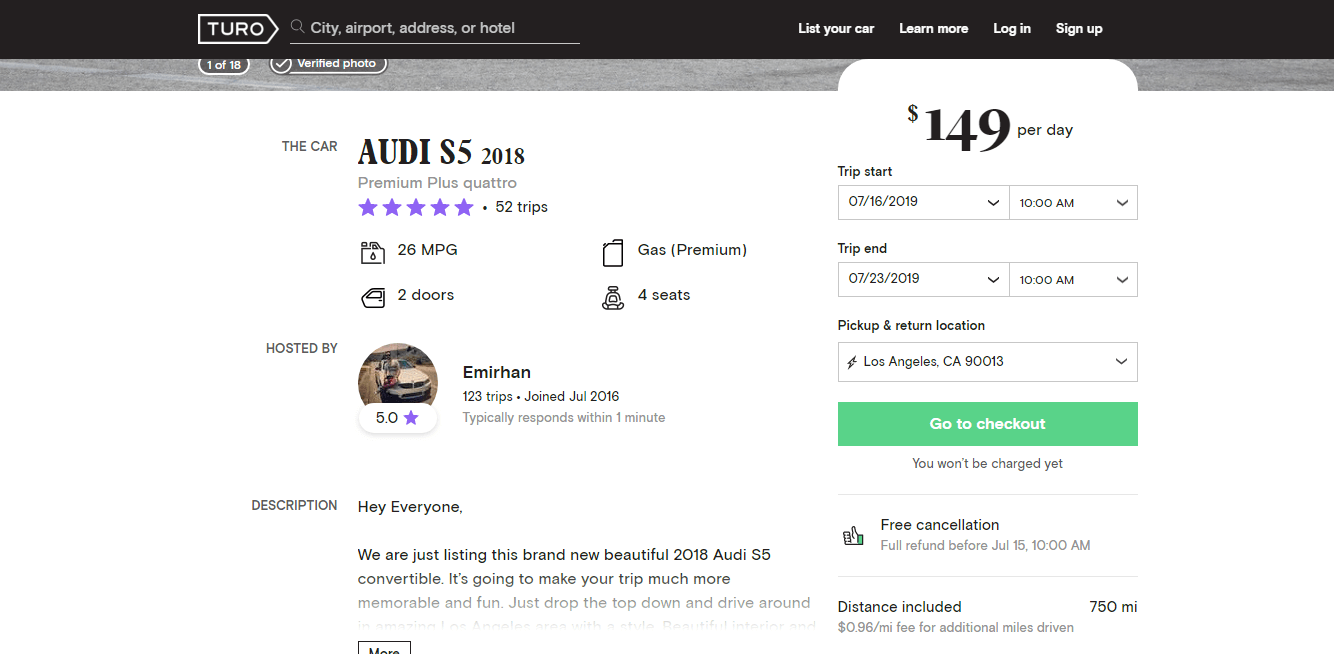
Task: Click the search magnifier icon
Action: 298,27
